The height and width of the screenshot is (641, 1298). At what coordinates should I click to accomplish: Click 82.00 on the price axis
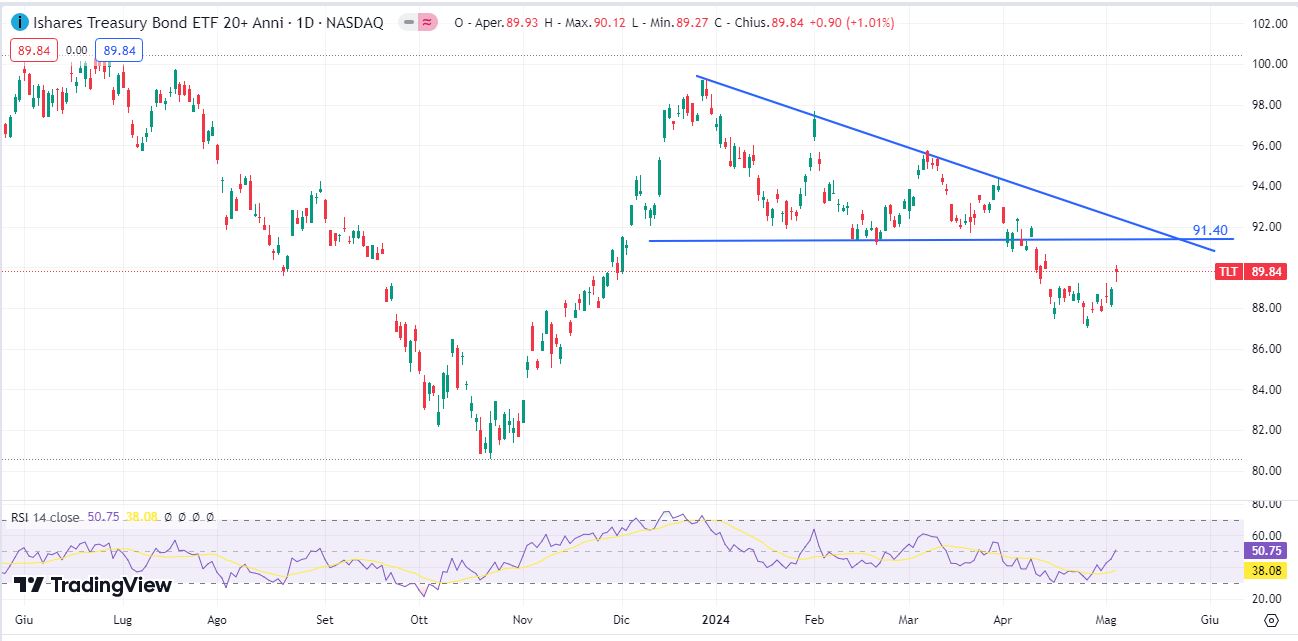coord(1267,430)
